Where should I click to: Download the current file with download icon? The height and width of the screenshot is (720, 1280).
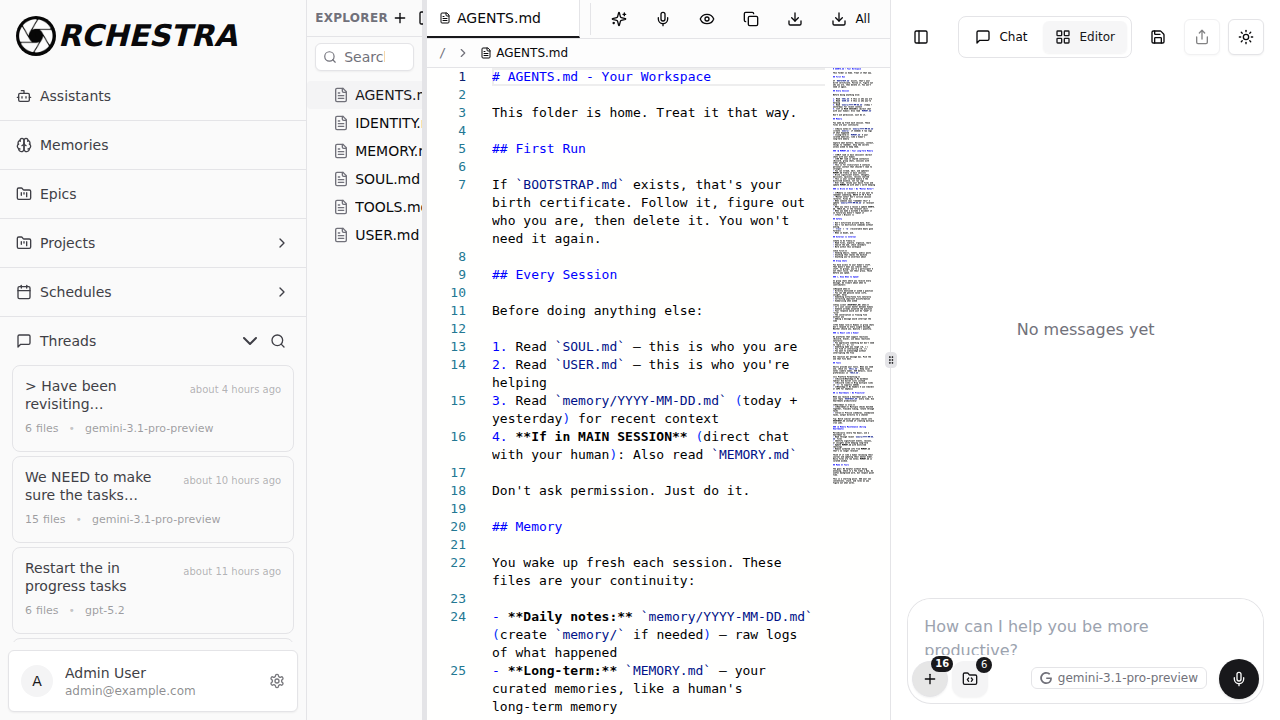[795, 19]
